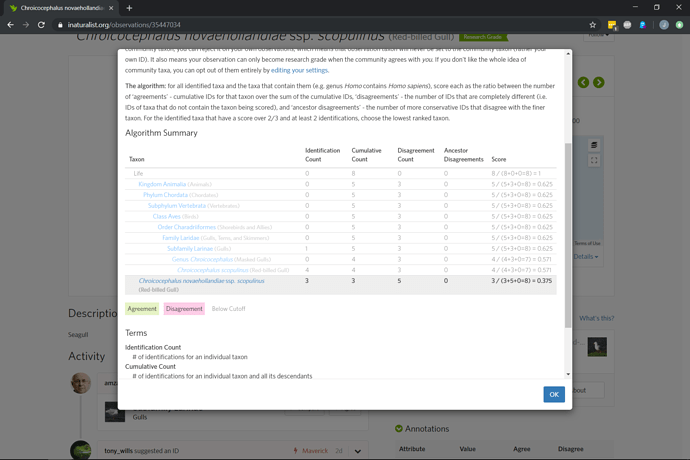690x460 pixels.
Task: Open Phylum Chordata taxon link
Action: pos(165,195)
